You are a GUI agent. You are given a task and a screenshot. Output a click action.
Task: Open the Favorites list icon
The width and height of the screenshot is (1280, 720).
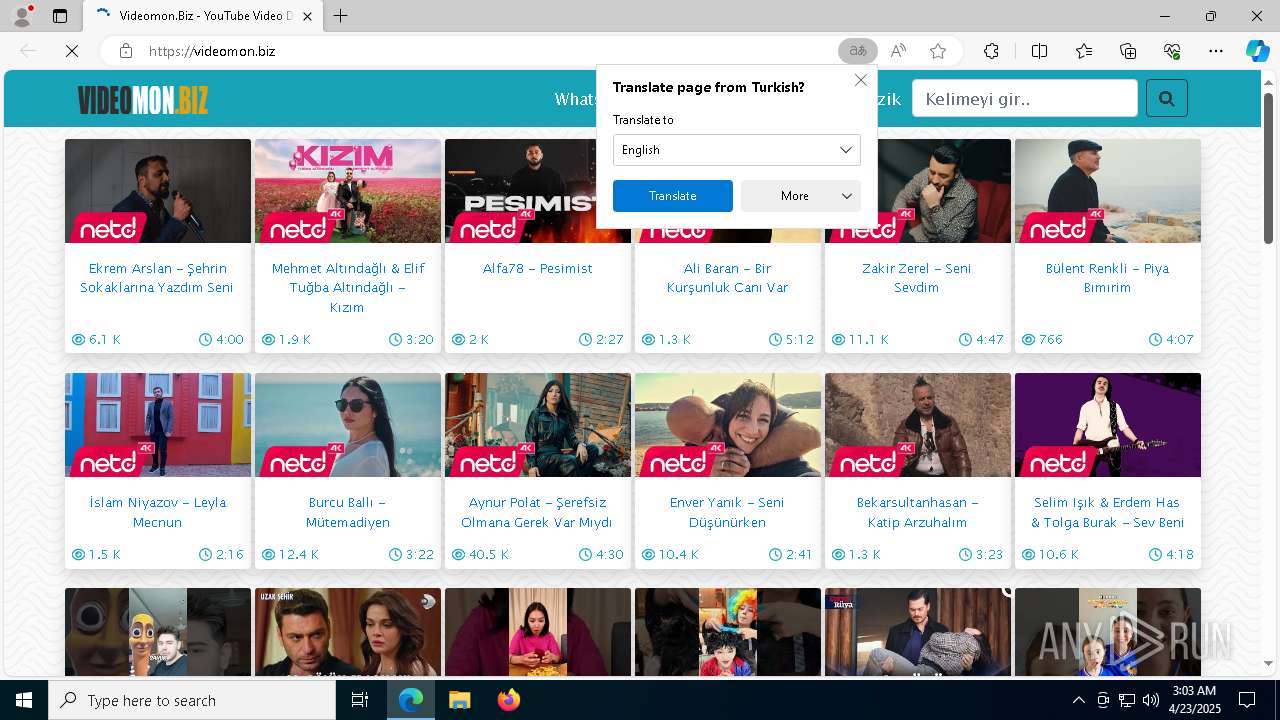tap(1084, 51)
